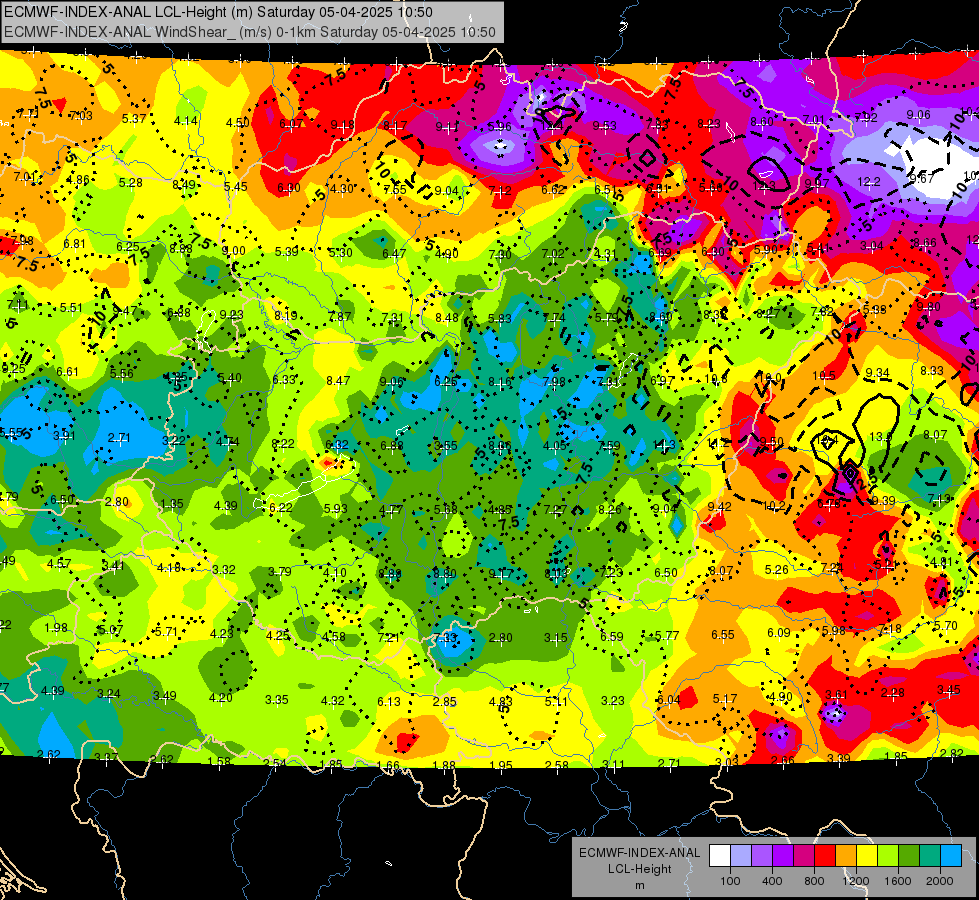The height and width of the screenshot is (900, 979).
Task: Click the magenta swatch left of 800
Action: coord(804,856)
